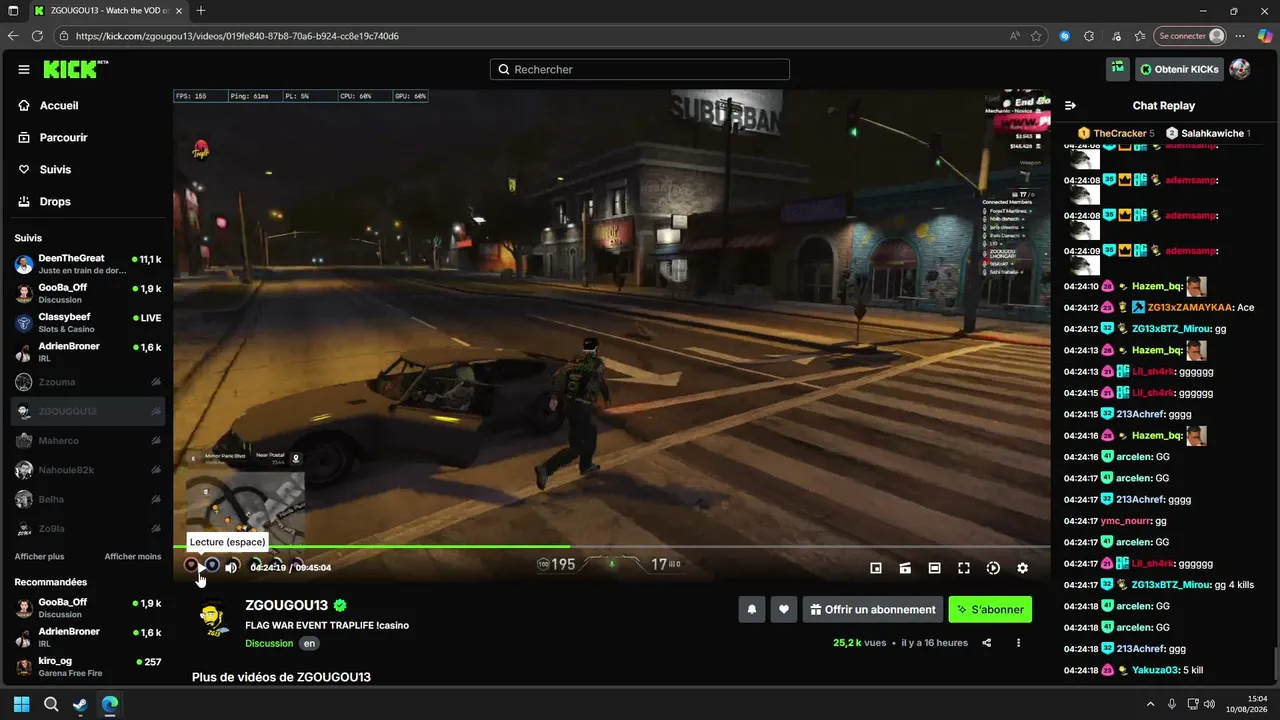
Task: Enter fullscreen mode
Action: click(x=964, y=568)
